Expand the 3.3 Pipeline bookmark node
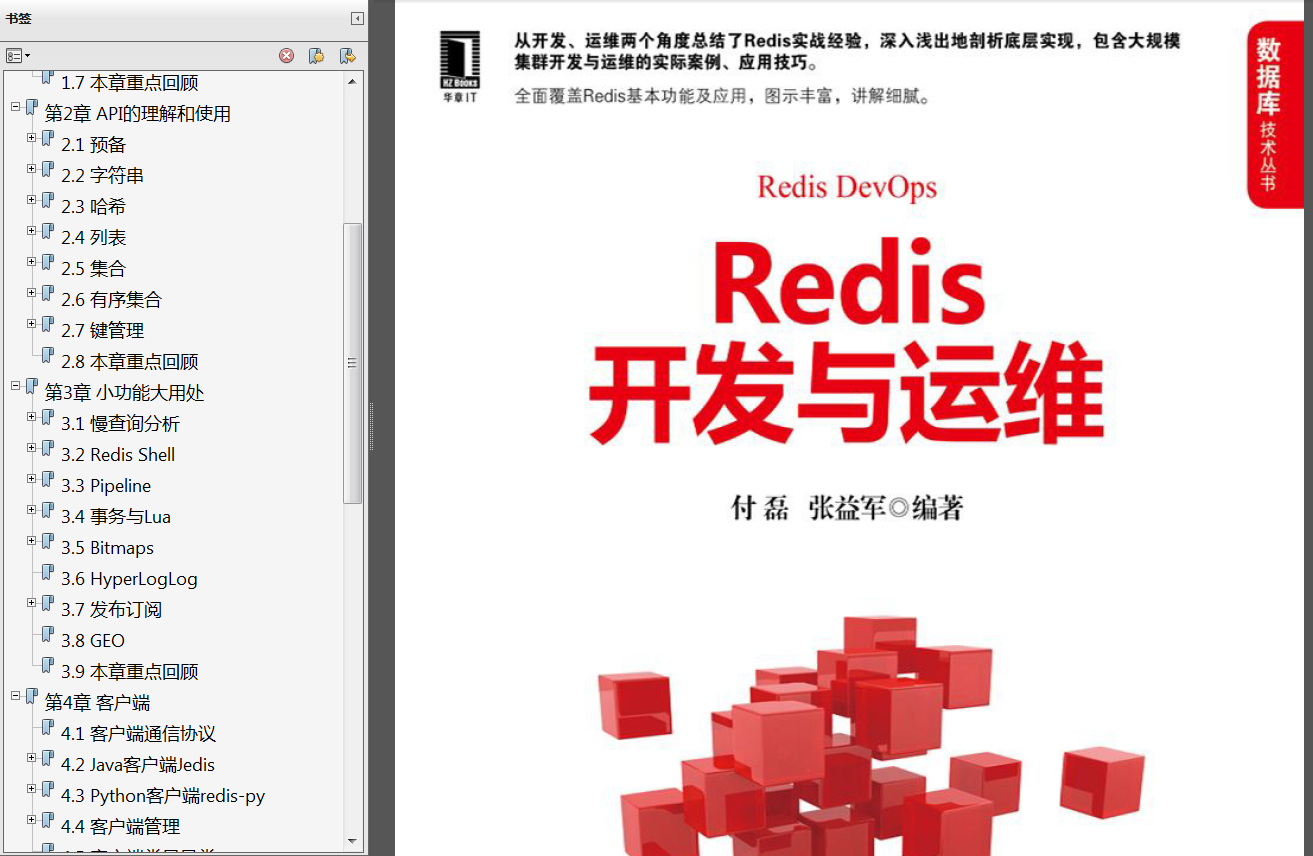The width and height of the screenshot is (1313, 856). click(x=31, y=478)
